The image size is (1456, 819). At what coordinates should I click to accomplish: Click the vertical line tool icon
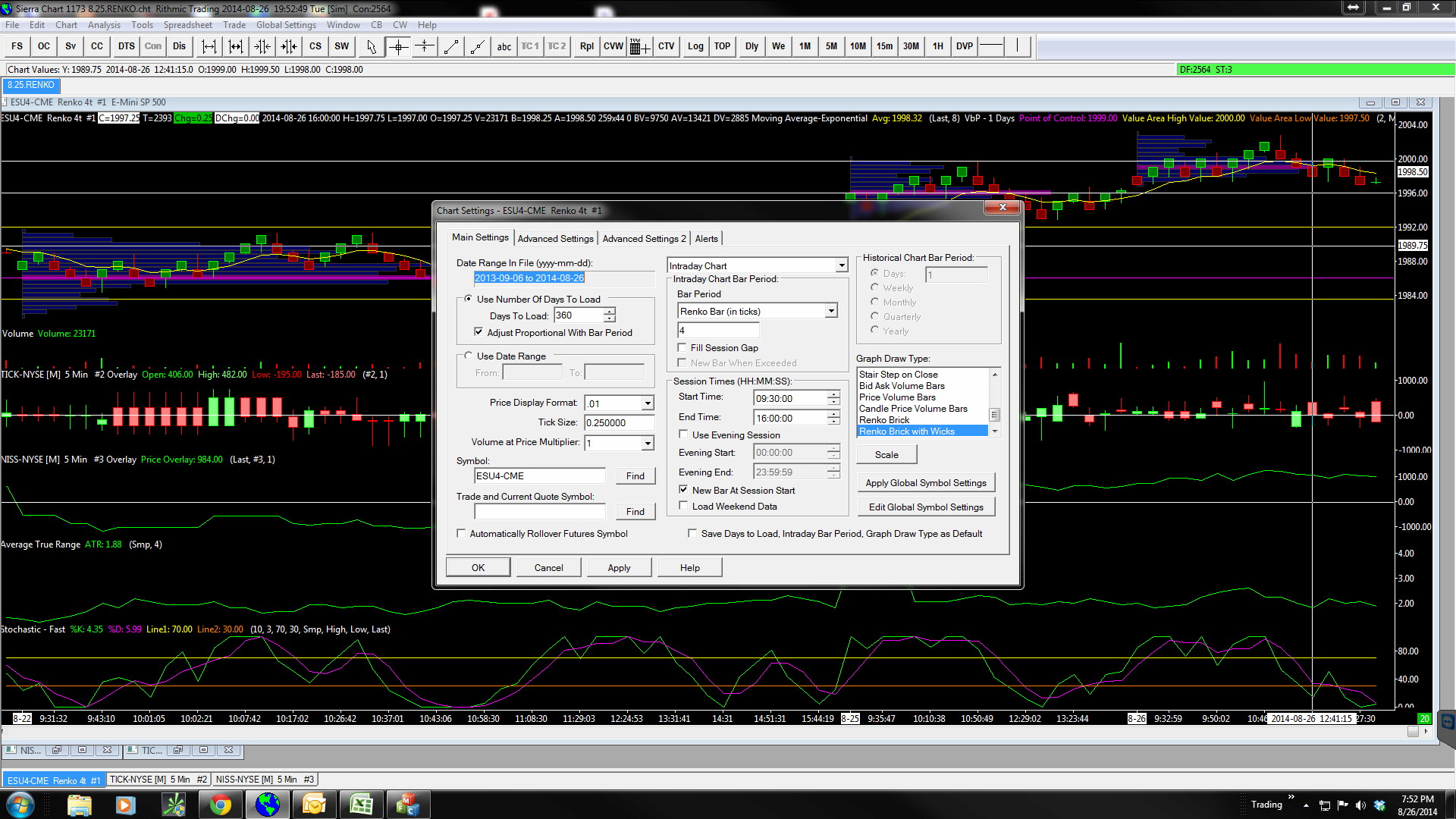click(1018, 46)
